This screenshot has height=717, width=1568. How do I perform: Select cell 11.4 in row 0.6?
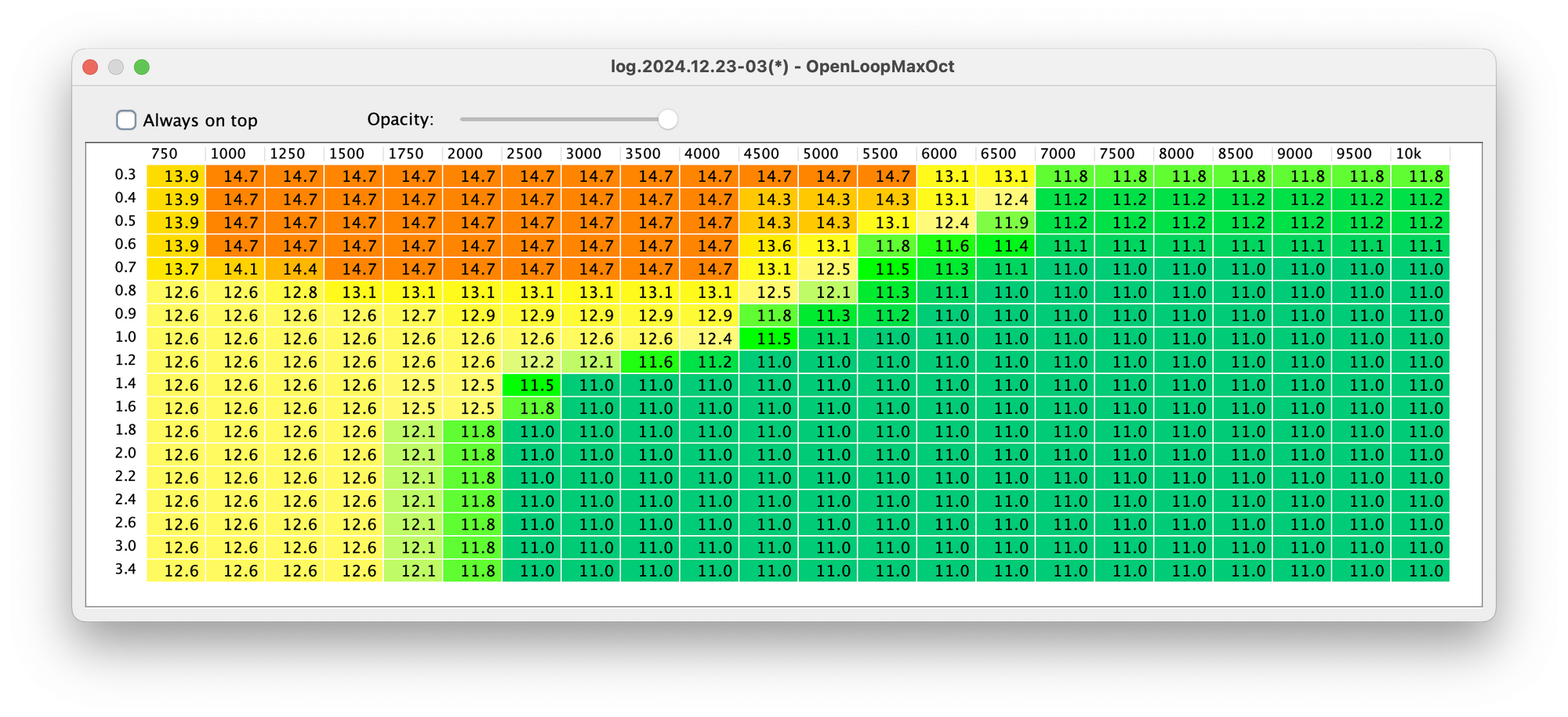(1006, 246)
